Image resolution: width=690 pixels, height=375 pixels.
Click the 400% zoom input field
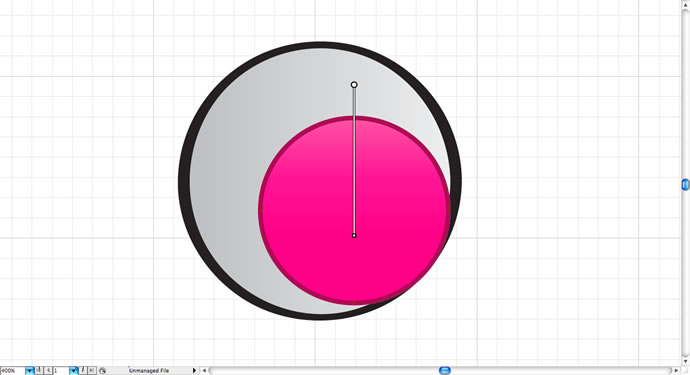click(12, 371)
